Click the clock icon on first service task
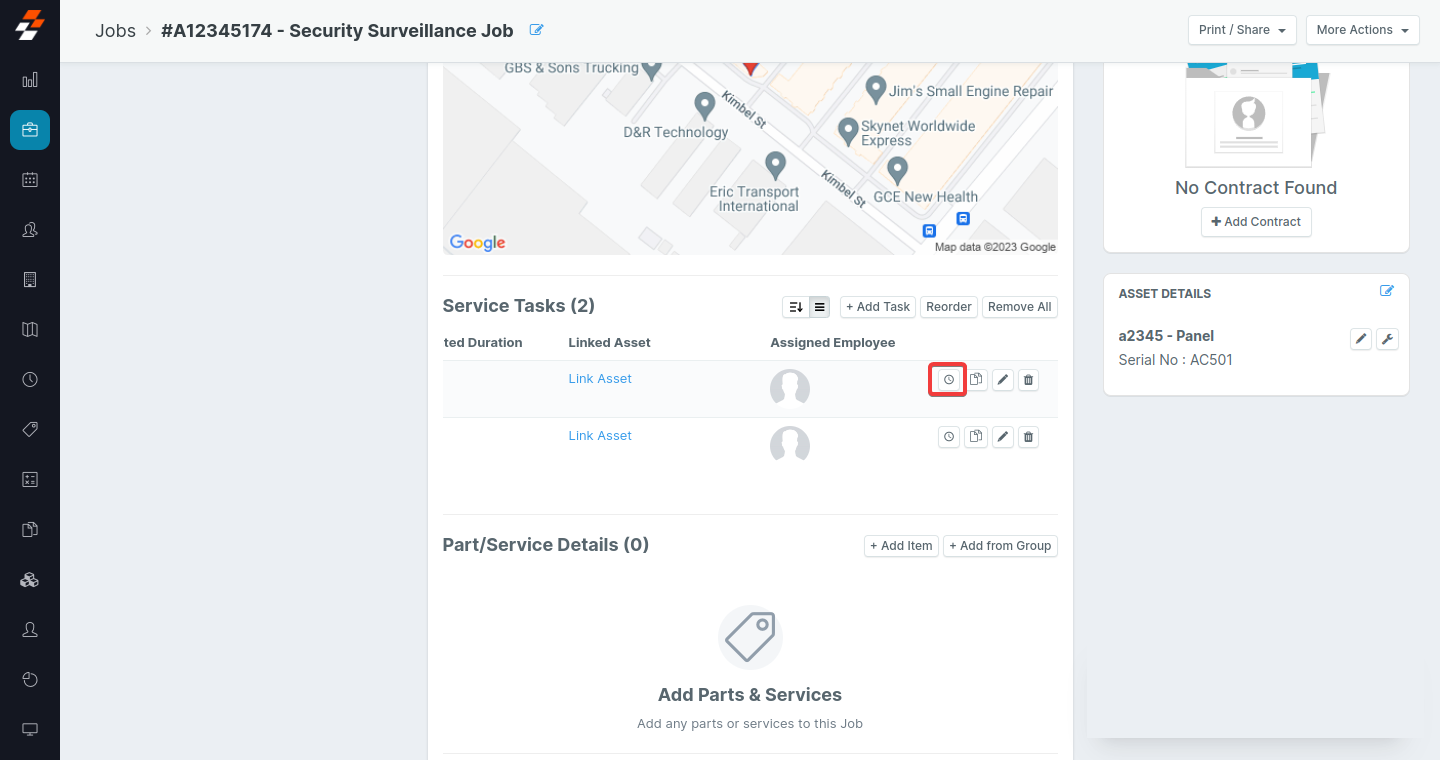 (x=948, y=380)
